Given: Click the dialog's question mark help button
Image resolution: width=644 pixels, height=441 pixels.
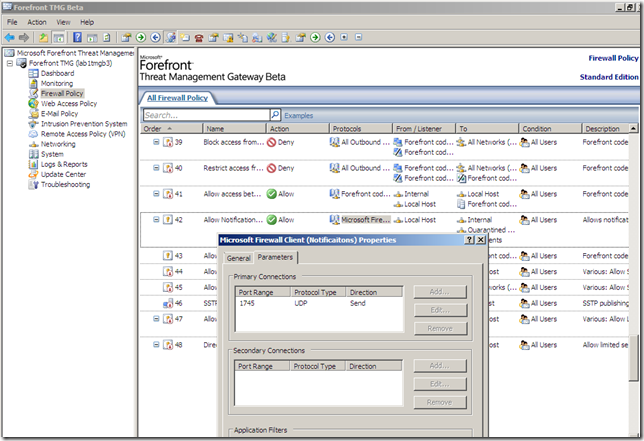Looking at the screenshot, I should click(x=469, y=240).
